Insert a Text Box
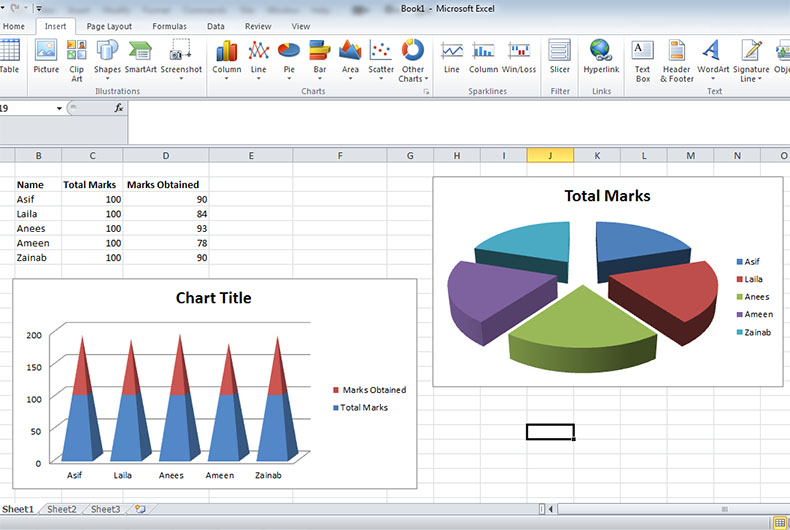Image resolution: width=790 pixels, height=530 pixels. click(642, 58)
